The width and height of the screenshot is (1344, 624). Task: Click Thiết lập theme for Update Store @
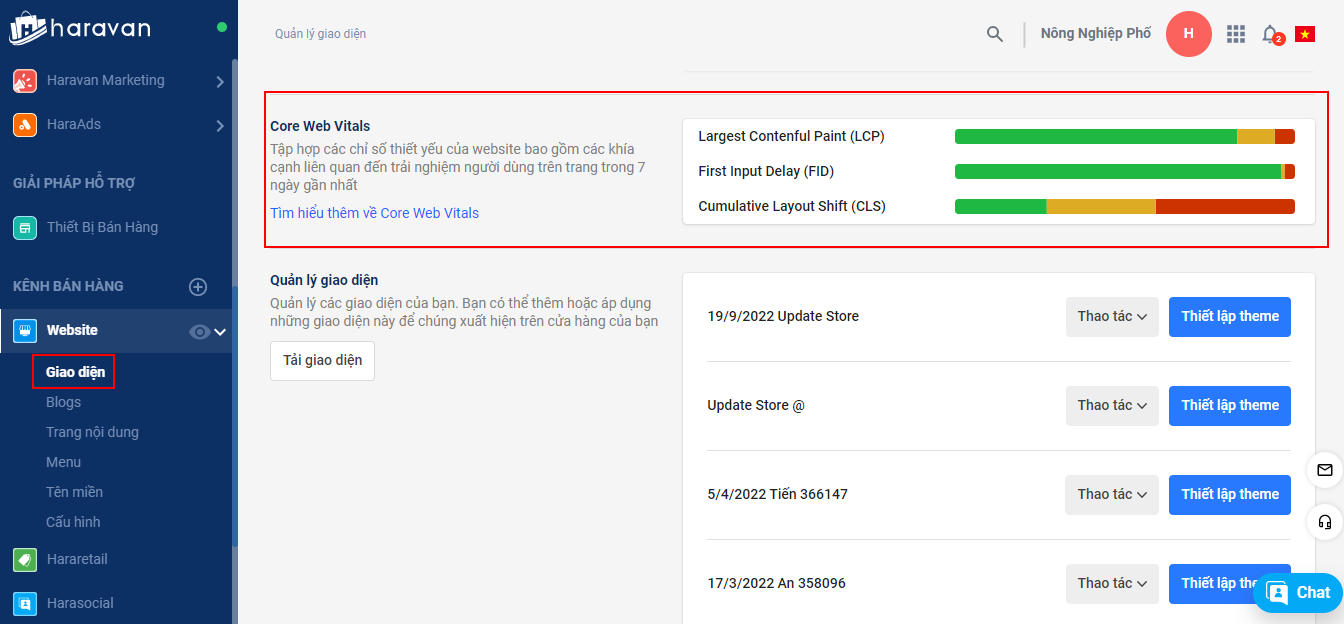tap(1230, 405)
